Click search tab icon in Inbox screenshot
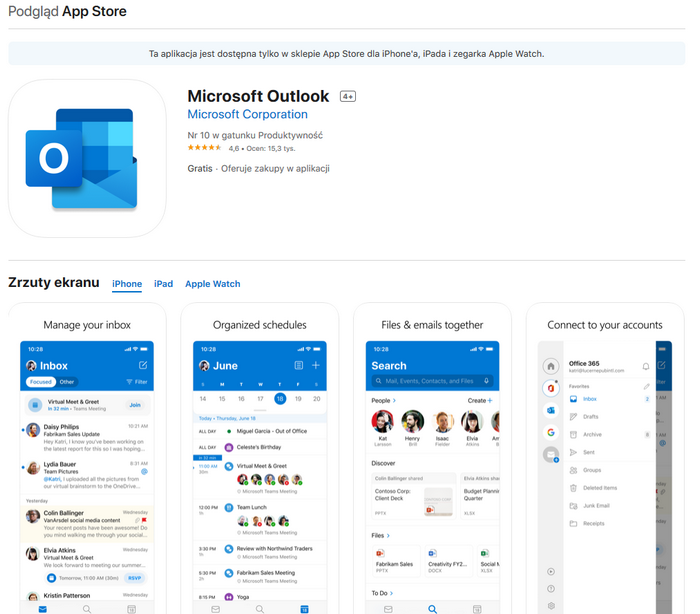This screenshot has width=700, height=614. (x=87, y=609)
